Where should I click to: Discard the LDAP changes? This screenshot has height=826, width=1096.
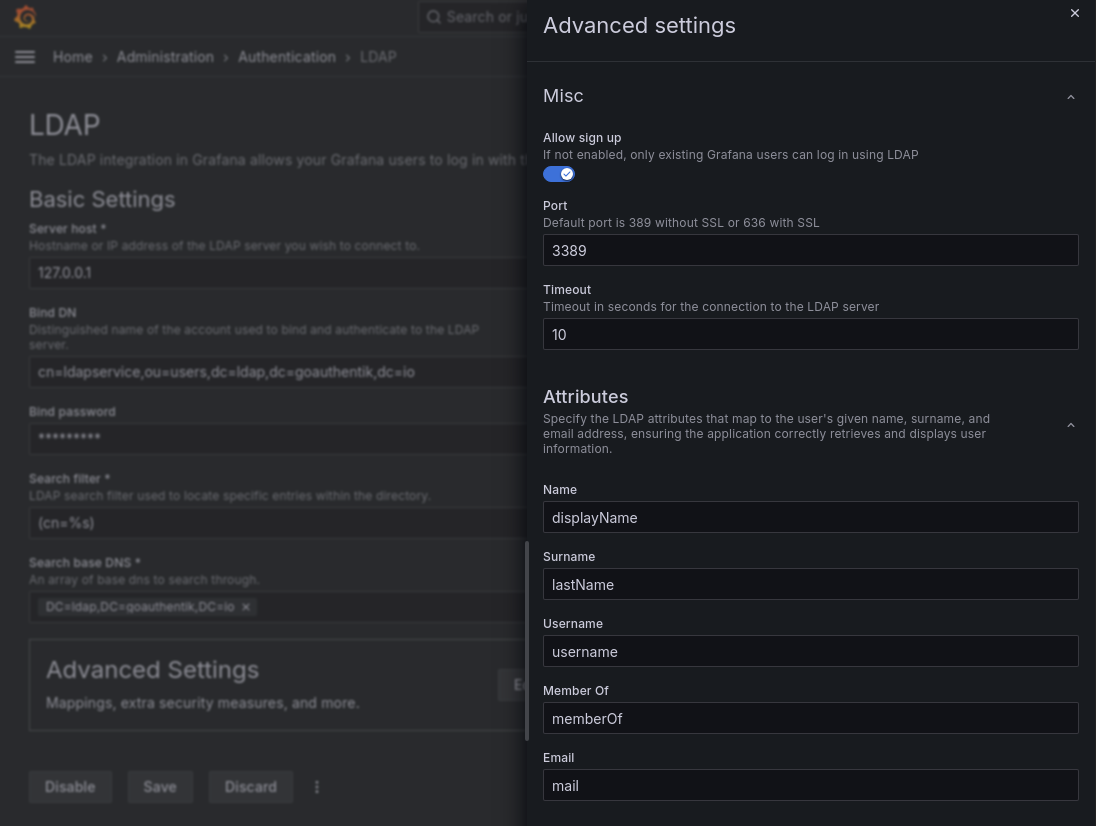tap(250, 787)
